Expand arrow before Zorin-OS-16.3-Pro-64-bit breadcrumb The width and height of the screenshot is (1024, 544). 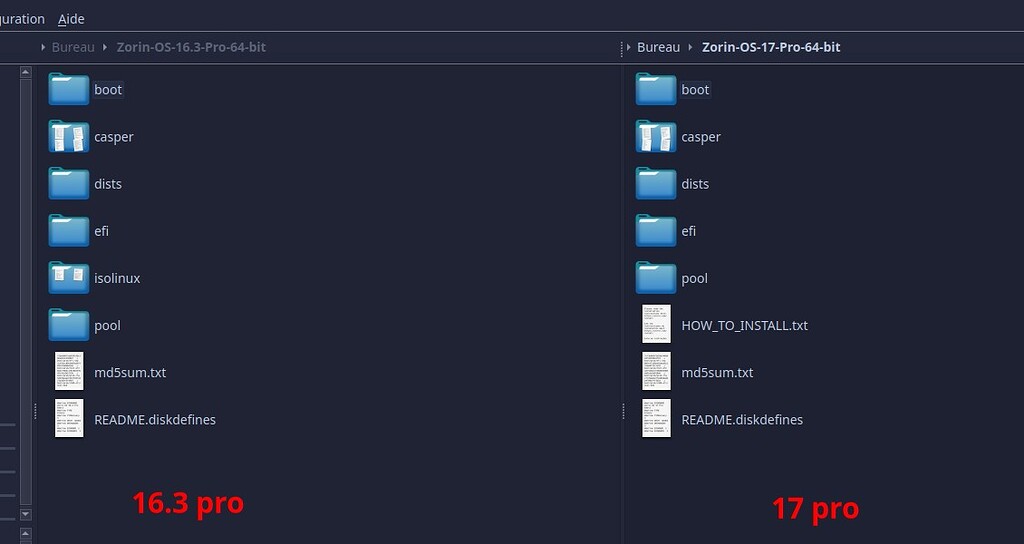point(104,47)
